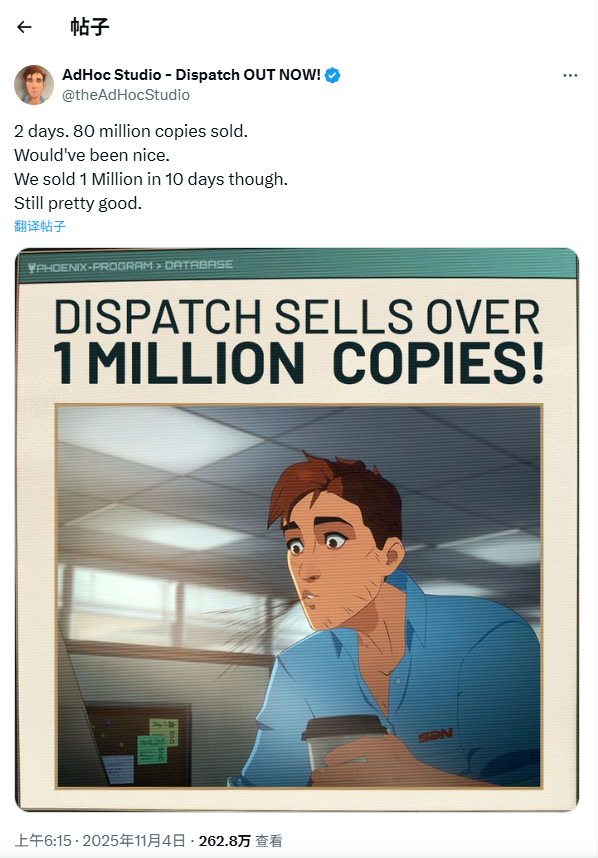598x858 pixels.
Task: Translate the post with 翻译帖子
Action: 39,226
